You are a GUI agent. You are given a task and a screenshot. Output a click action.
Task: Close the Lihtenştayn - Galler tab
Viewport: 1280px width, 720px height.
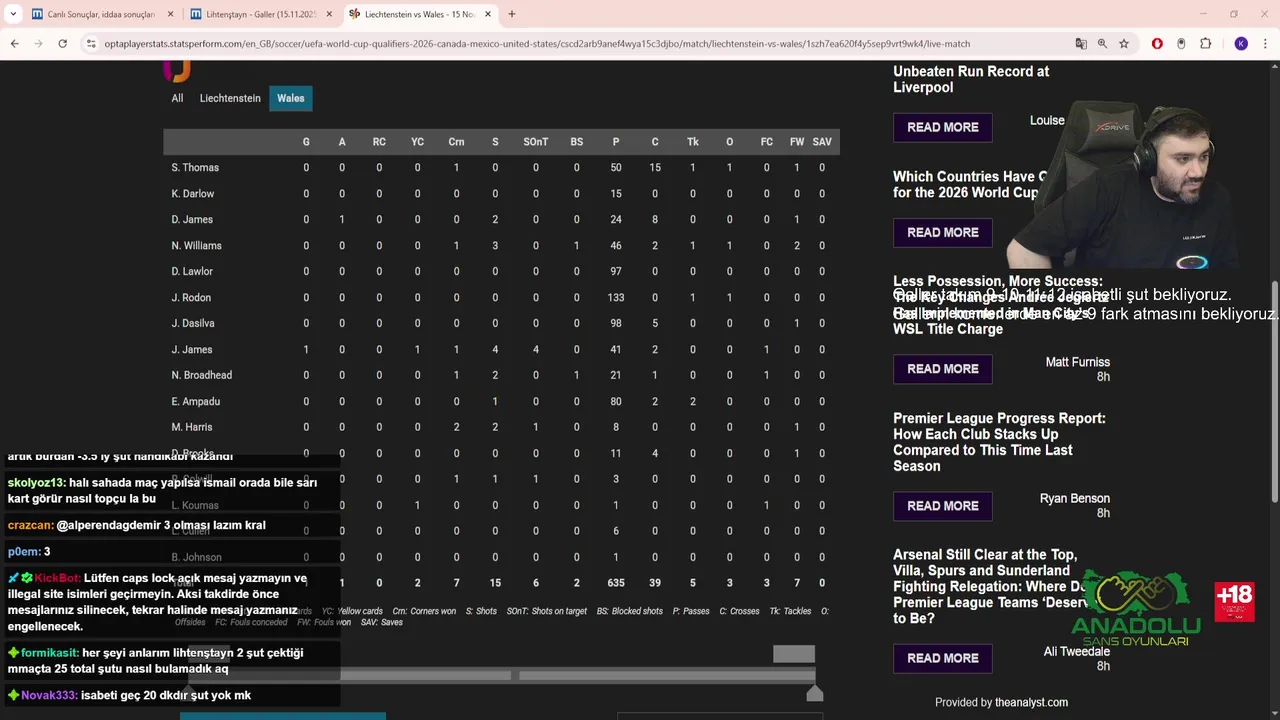coord(329,14)
